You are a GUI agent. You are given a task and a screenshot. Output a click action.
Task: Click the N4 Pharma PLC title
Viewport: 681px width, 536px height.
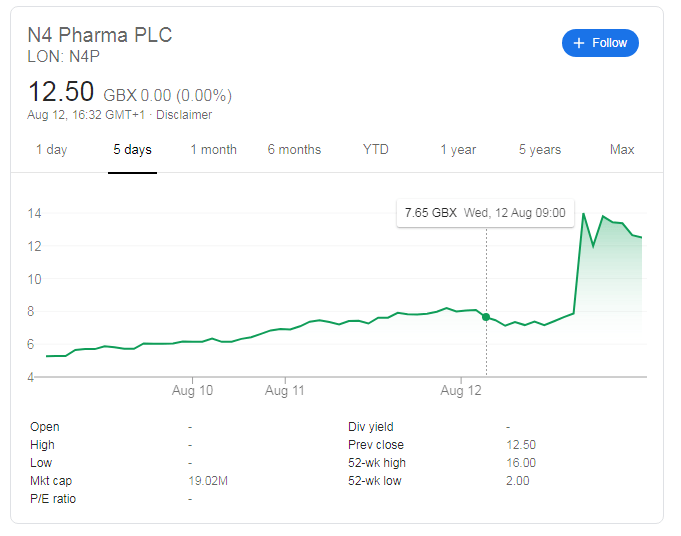click(100, 35)
